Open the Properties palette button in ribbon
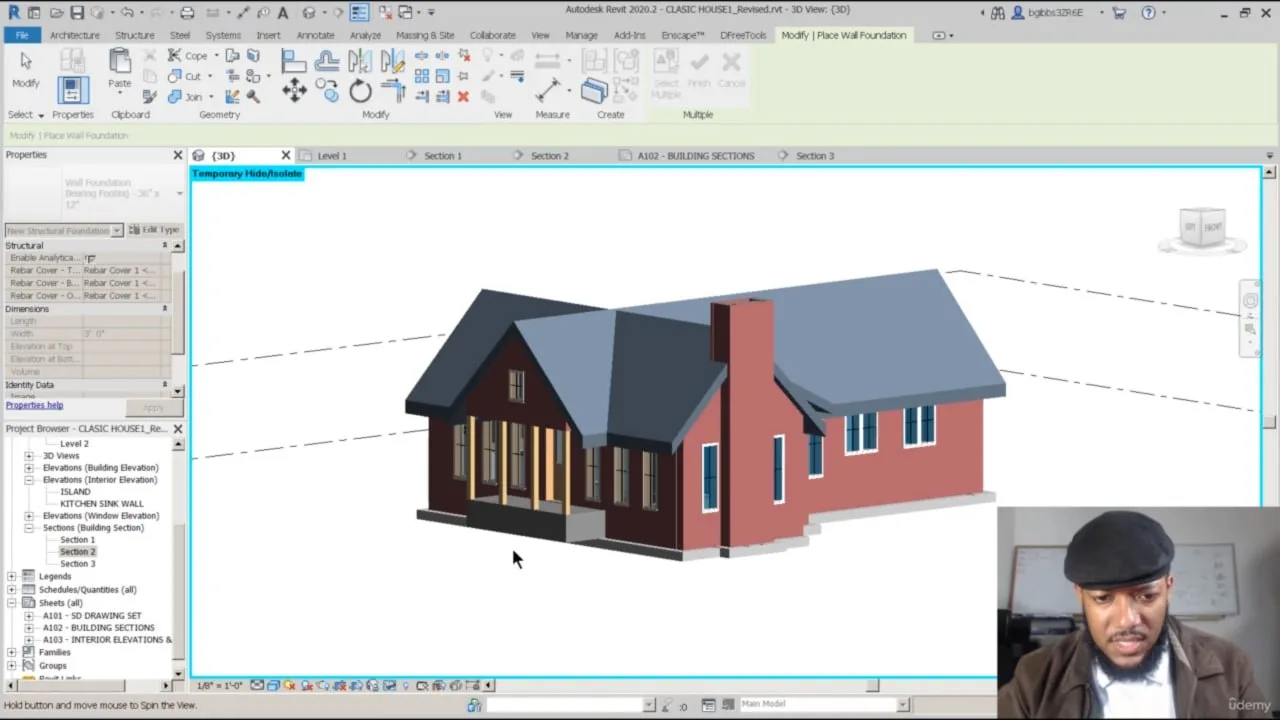Screen dimensions: 1280x720 pyautogui.click(x=72, y=90)
